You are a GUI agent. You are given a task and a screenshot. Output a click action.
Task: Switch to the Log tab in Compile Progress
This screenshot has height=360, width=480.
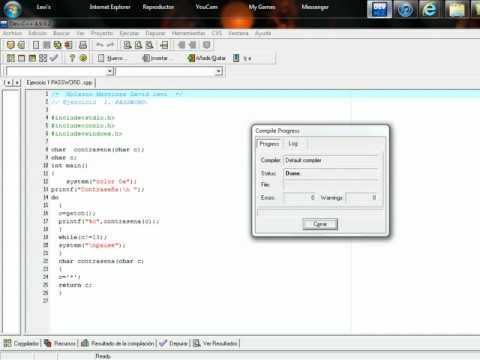[x=293, y=144]
